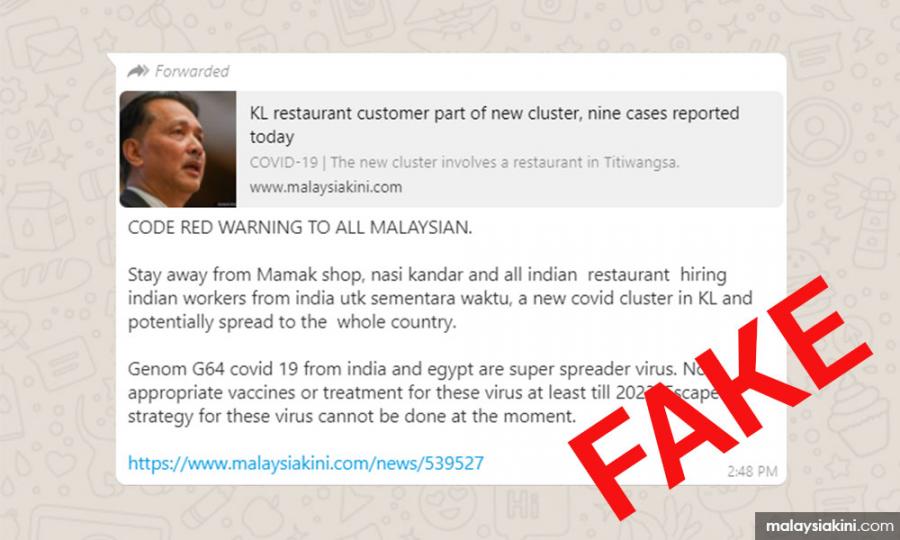
Task: Click the Mamak shop warning paragraph
Action: click(x=440, y=298)
